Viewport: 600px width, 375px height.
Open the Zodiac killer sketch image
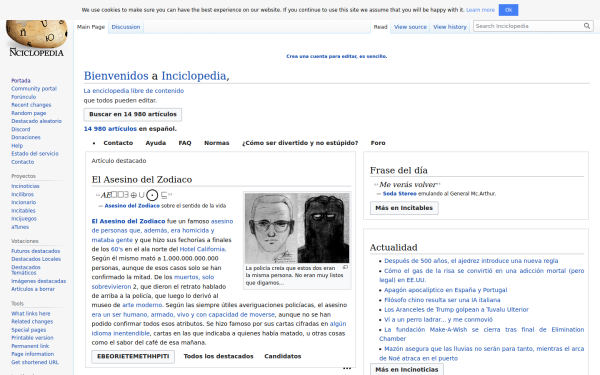pyautogui.click(x=297, y=228)
